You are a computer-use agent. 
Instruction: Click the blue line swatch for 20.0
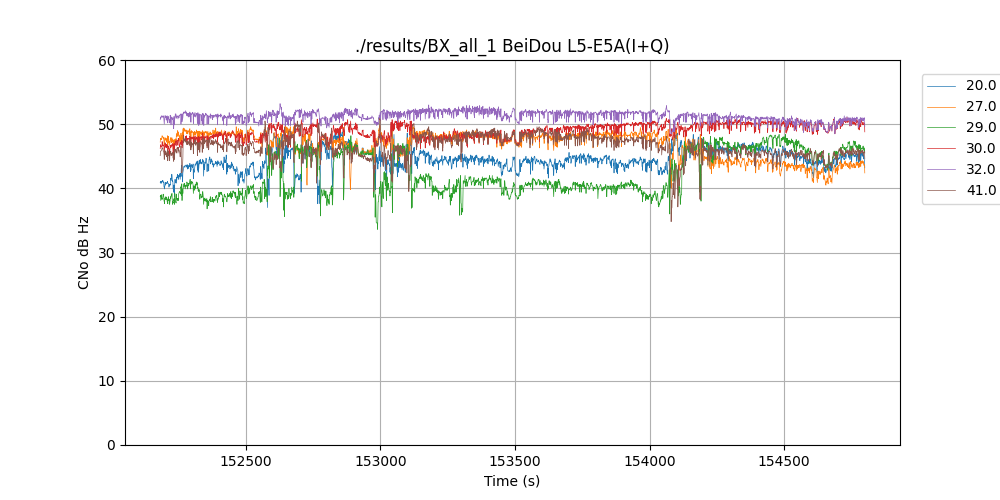pos(943,86)
